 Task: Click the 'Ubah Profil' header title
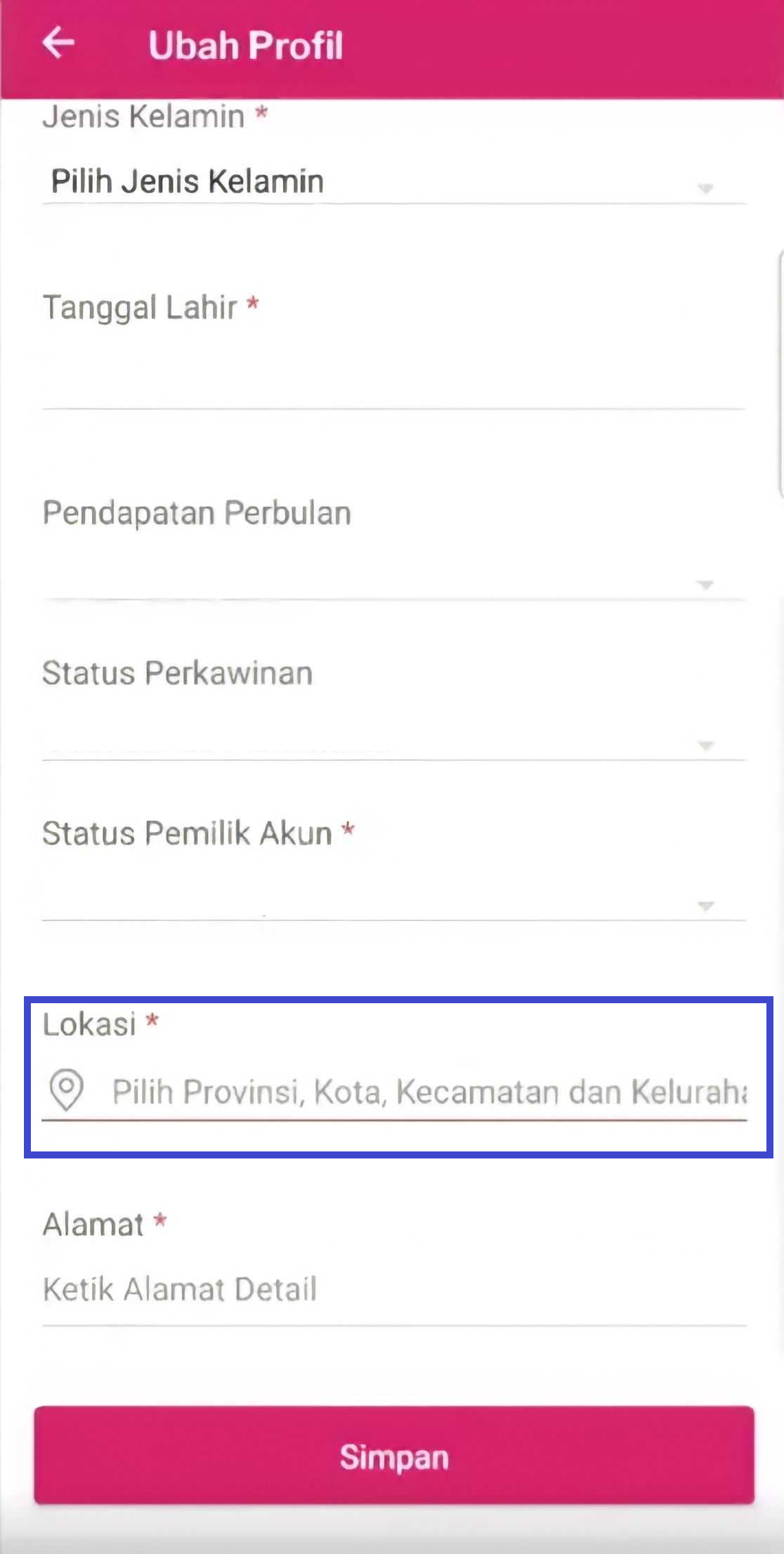246,45
